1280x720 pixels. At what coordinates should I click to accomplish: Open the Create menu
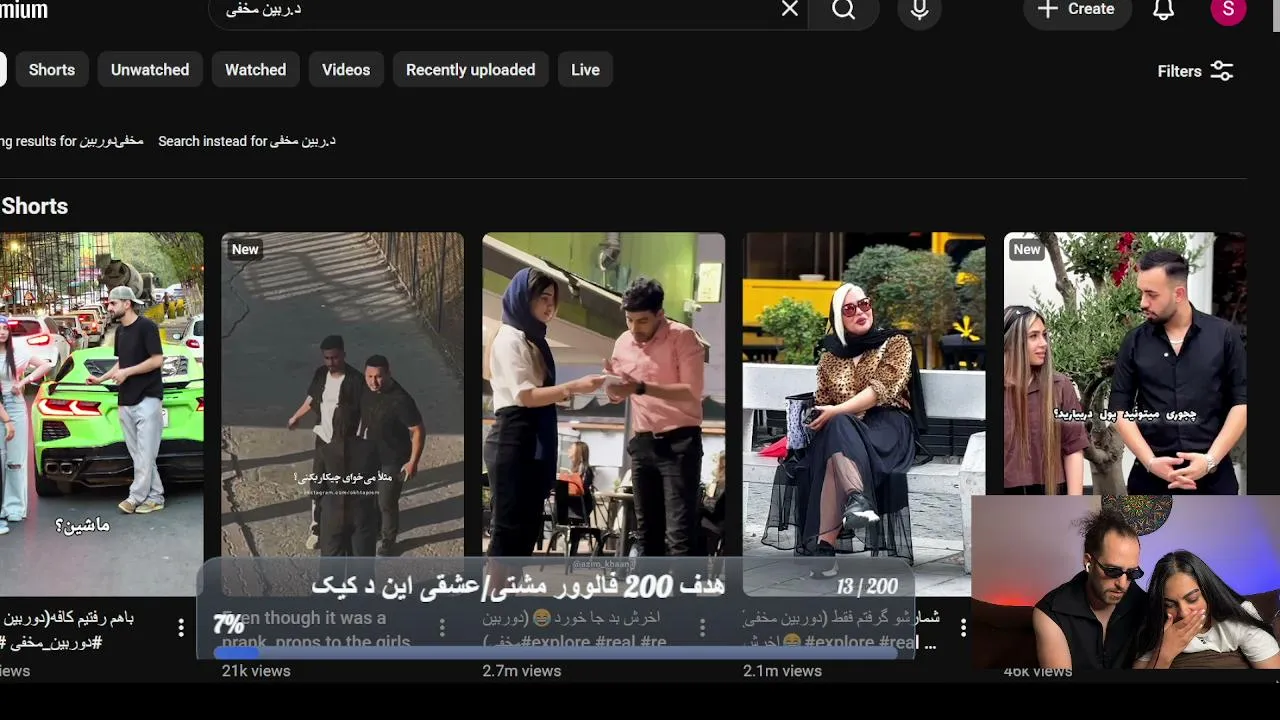click(1077, 9)
